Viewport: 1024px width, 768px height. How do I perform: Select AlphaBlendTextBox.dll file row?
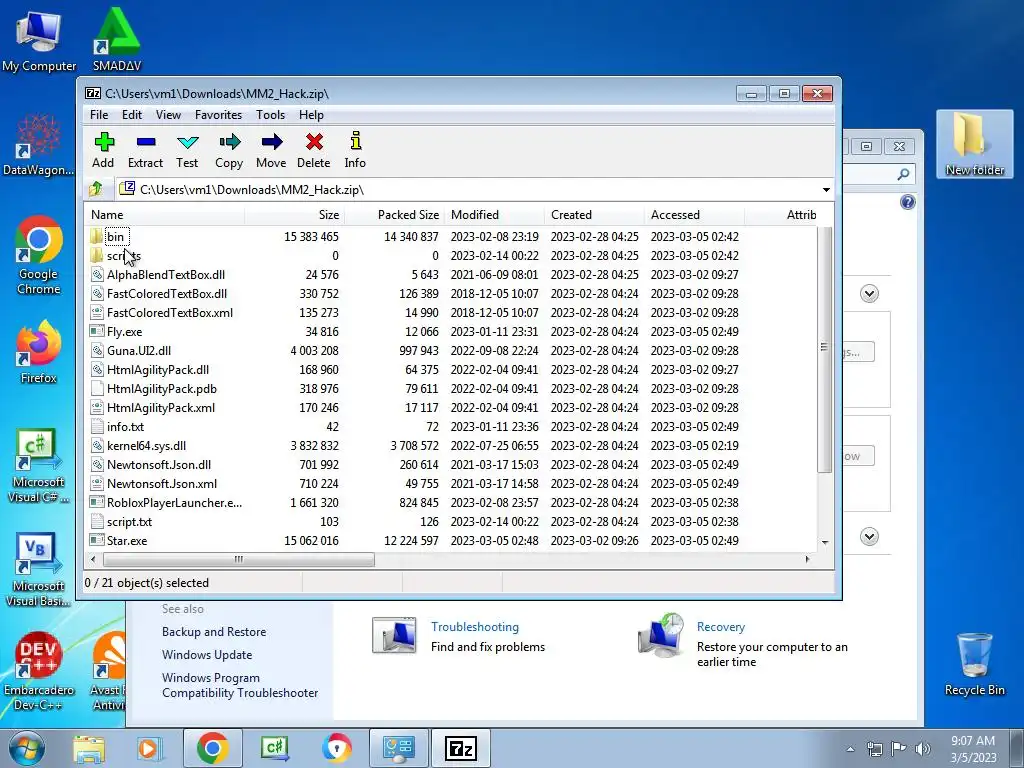(x=451, y=275)
